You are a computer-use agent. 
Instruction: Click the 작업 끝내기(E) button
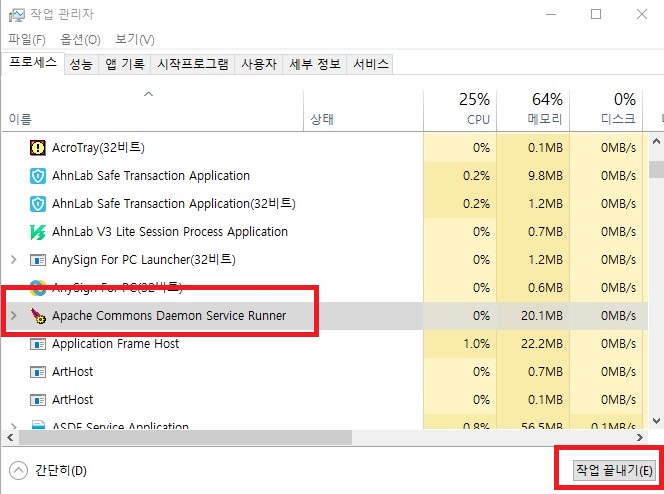tap(614, 470)
